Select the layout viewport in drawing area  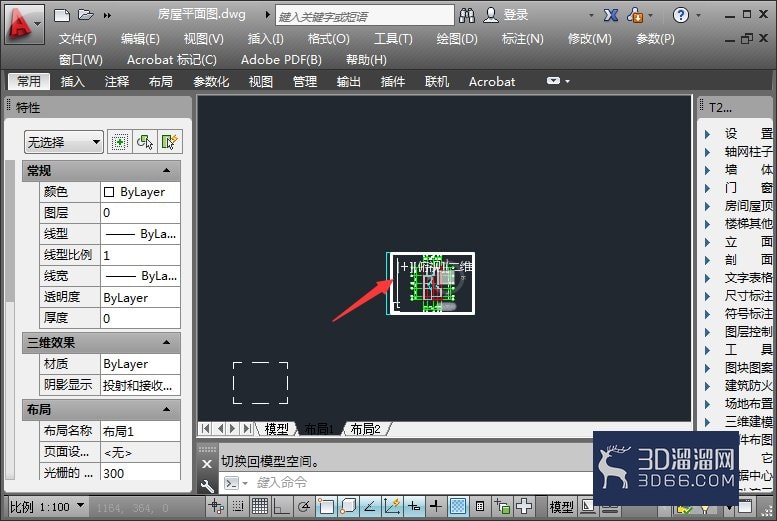coord(431,284)
